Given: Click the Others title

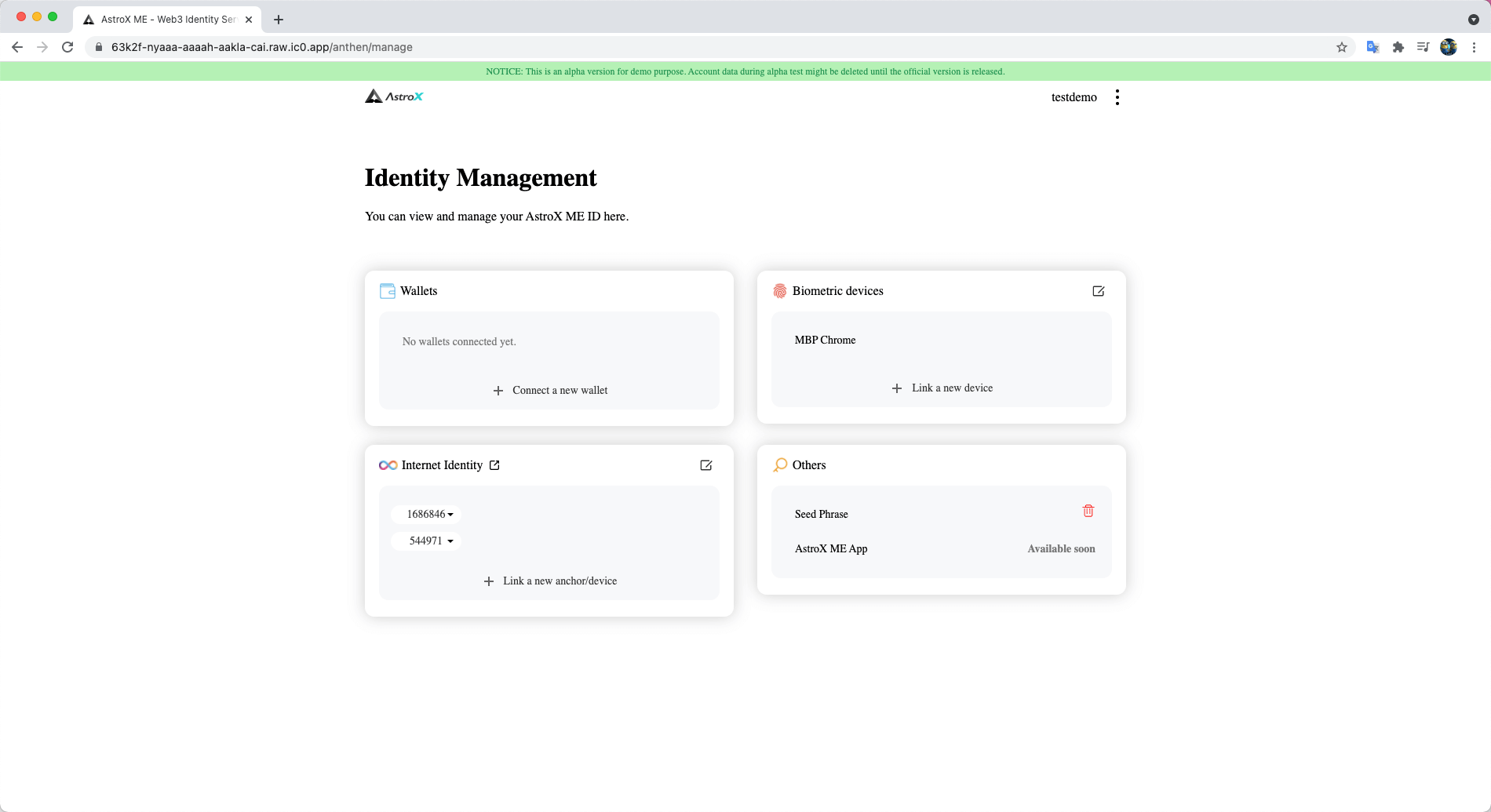Looking at the screenshot, I should pos(809,465).
